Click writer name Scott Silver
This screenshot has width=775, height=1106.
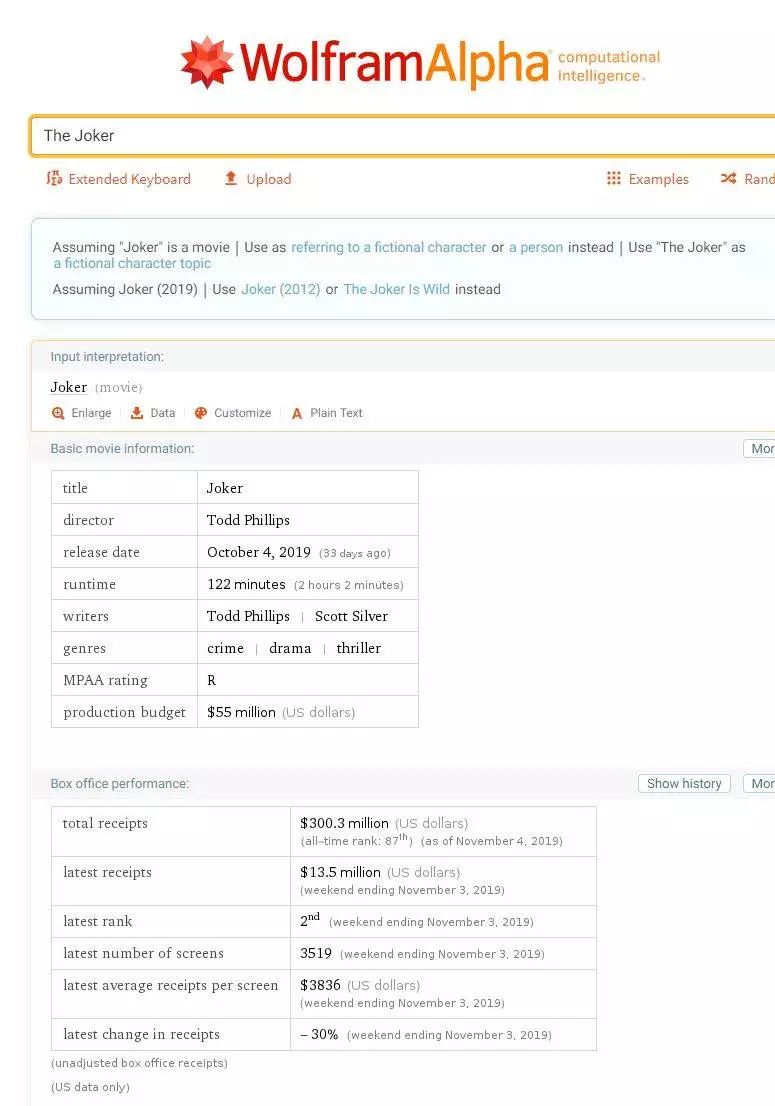(351, 616)
